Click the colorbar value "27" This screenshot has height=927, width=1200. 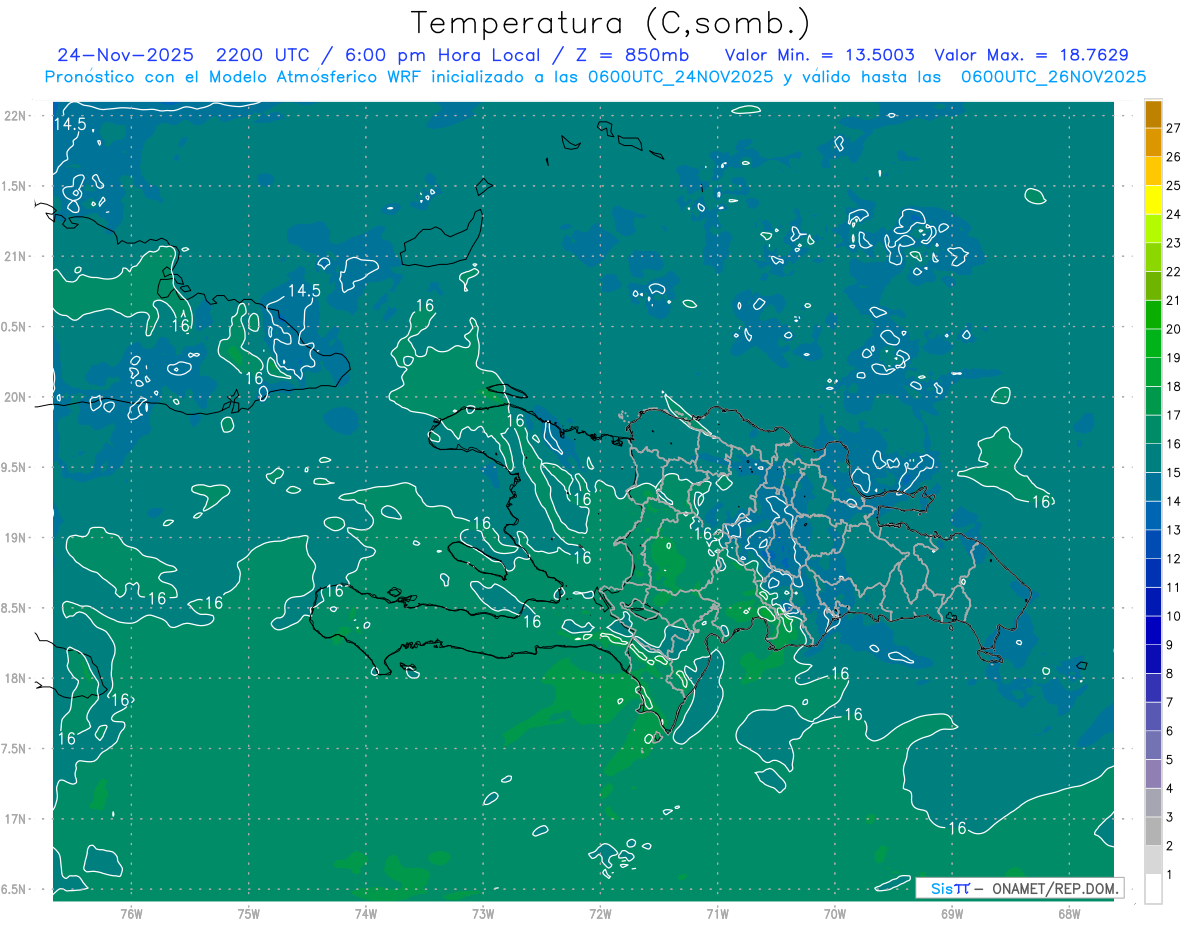tap(1174, 128)
